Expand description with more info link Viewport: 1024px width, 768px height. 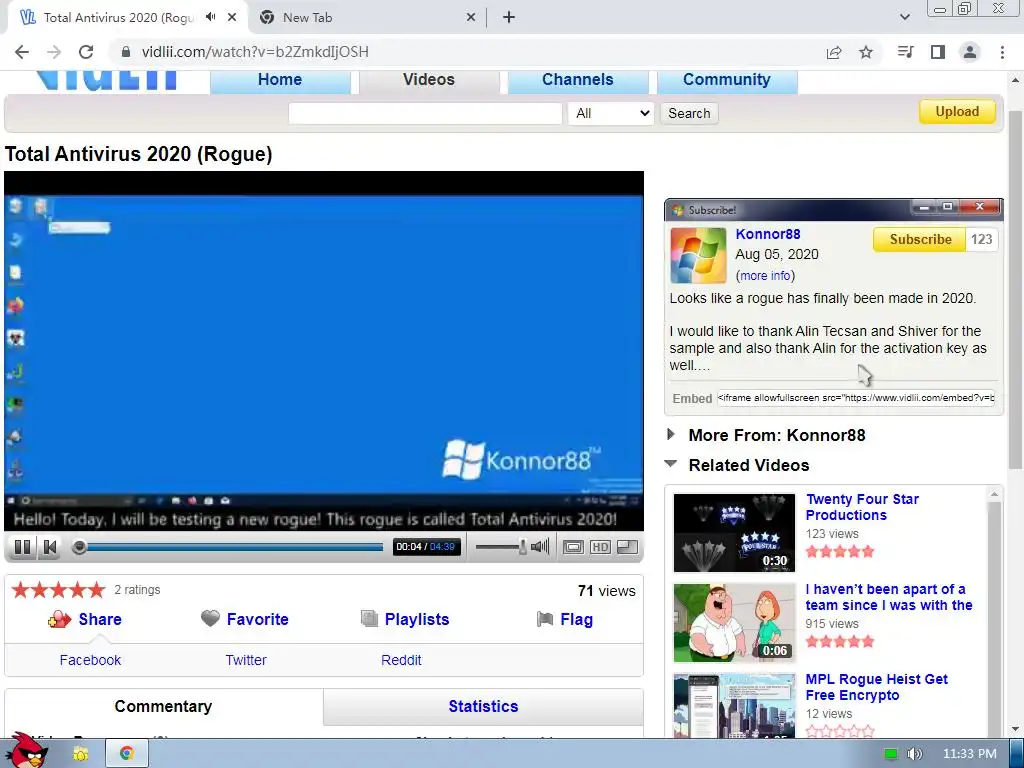[x=765, y=276]
